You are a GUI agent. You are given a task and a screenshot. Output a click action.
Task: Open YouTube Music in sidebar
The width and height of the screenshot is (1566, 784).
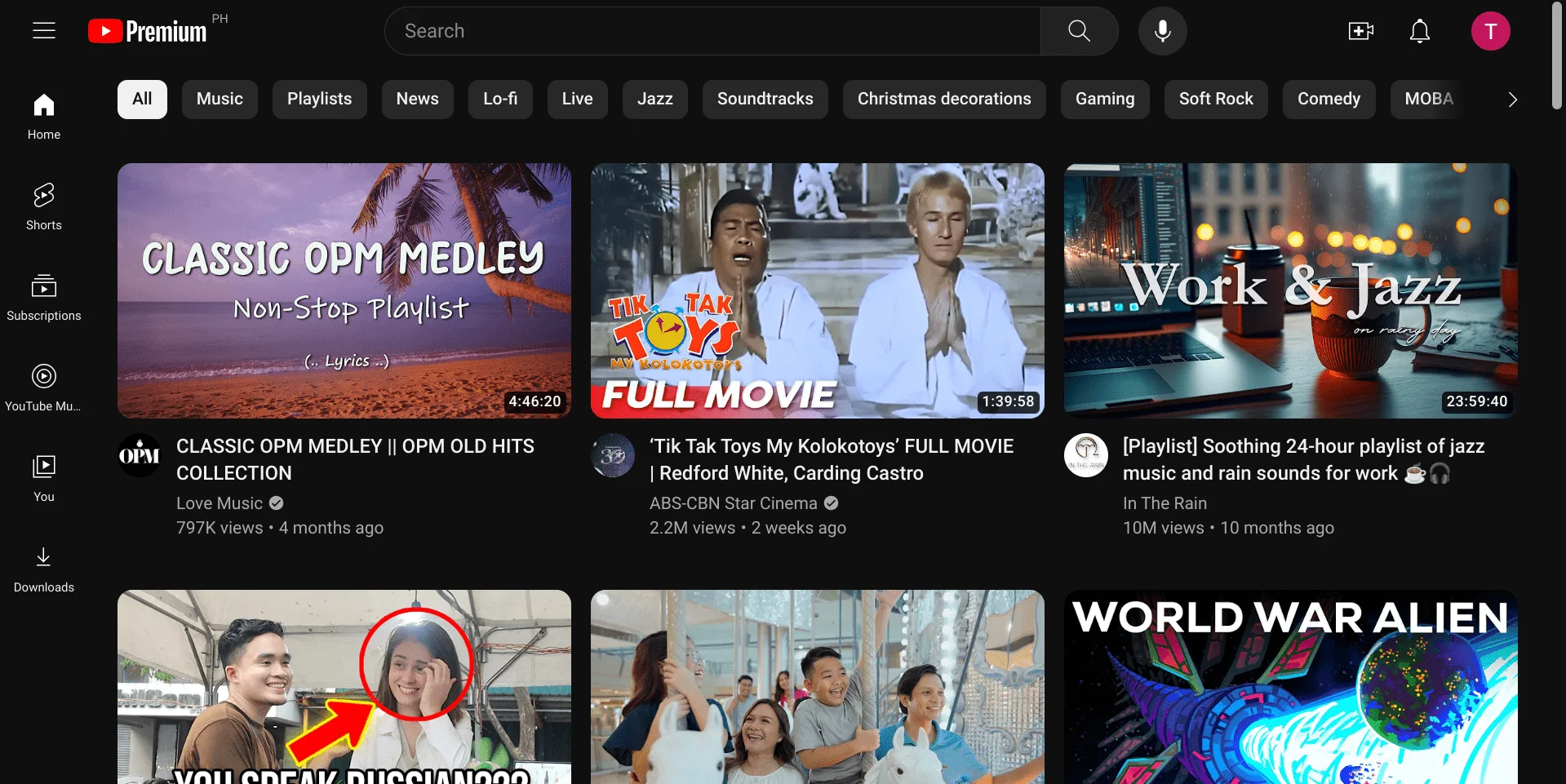tap(44, 388)
